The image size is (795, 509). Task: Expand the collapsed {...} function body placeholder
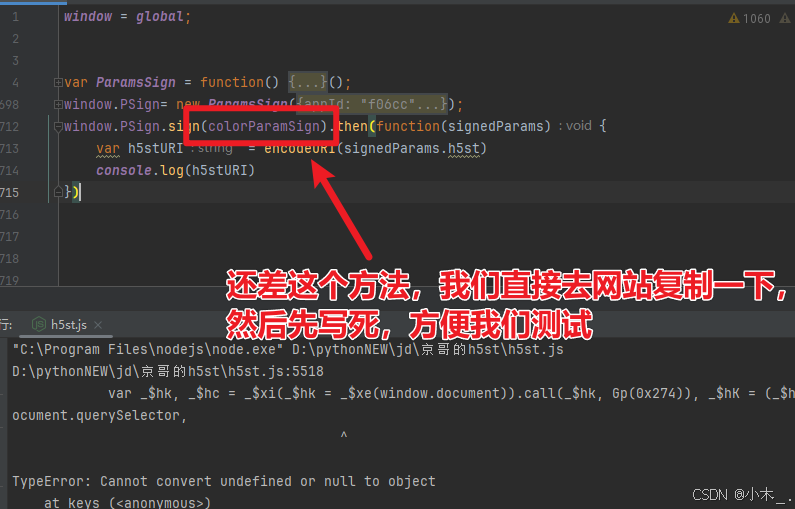(308, 82)
